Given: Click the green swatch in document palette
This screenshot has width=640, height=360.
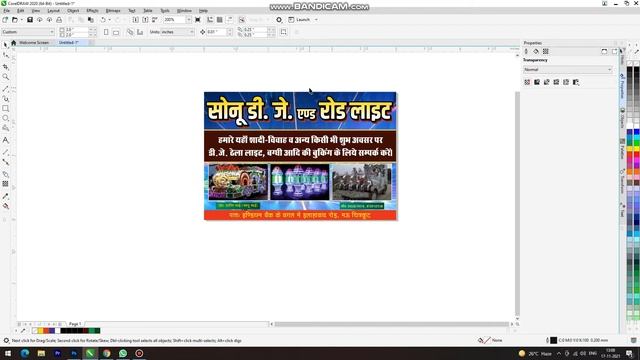Looking at the screenshot, I should pos(92,331).
